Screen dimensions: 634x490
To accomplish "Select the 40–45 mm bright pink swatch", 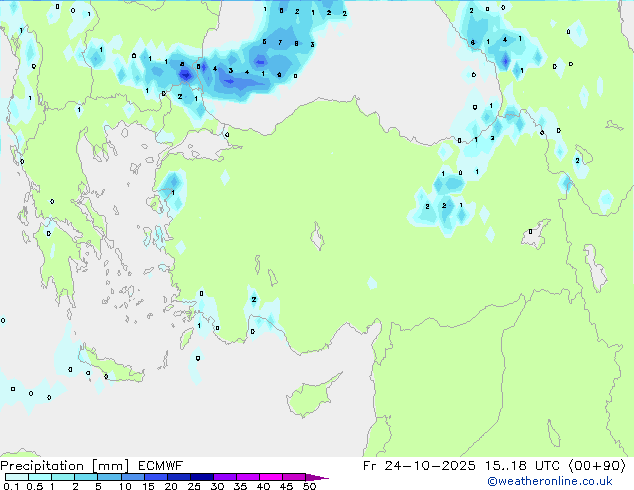I will pyautogui.click(x=271, y=477).
